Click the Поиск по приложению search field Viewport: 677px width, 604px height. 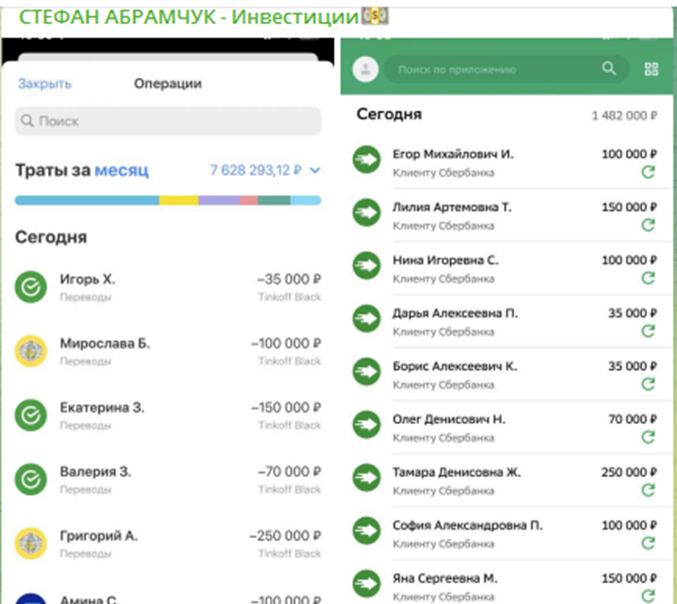point(506,69)
